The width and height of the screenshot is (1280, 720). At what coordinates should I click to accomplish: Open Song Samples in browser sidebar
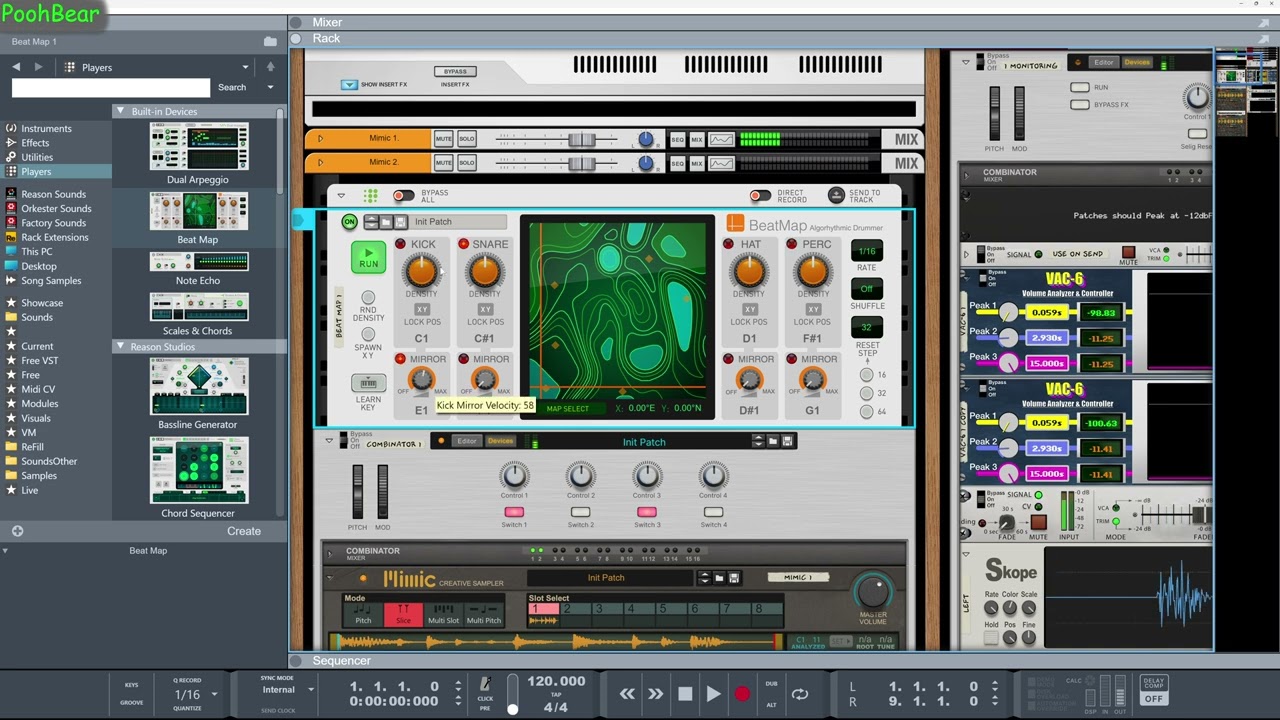coord(51,281)
